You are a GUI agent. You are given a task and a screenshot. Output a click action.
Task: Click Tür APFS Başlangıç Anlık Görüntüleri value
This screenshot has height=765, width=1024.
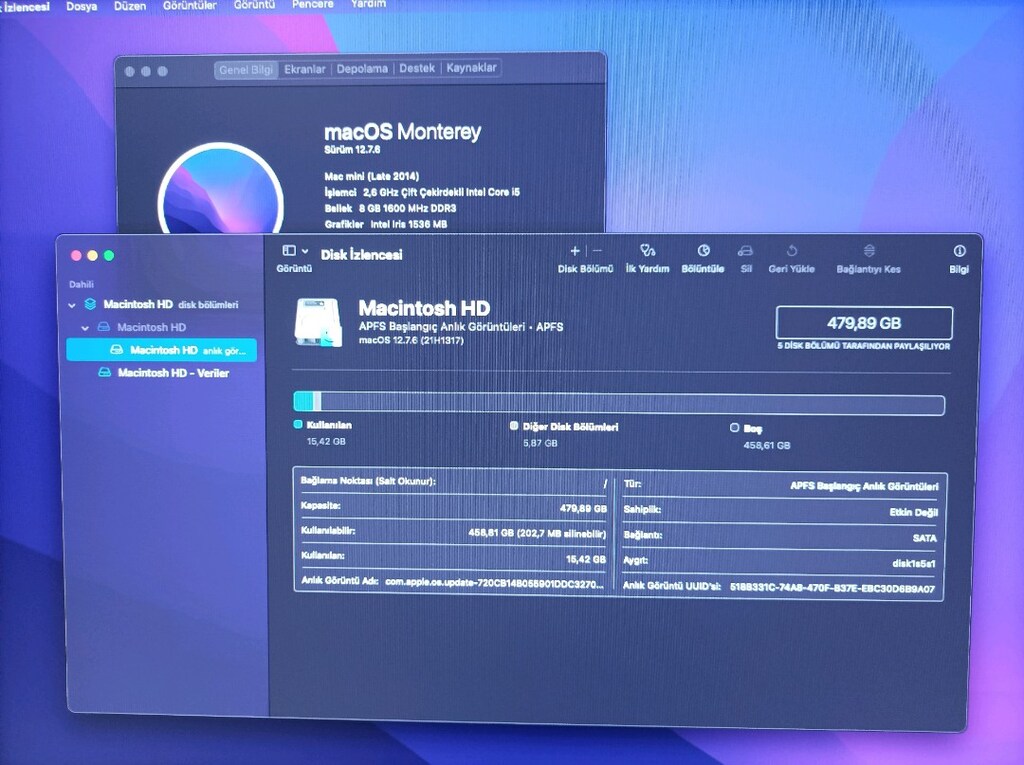(x=864, y=486)
